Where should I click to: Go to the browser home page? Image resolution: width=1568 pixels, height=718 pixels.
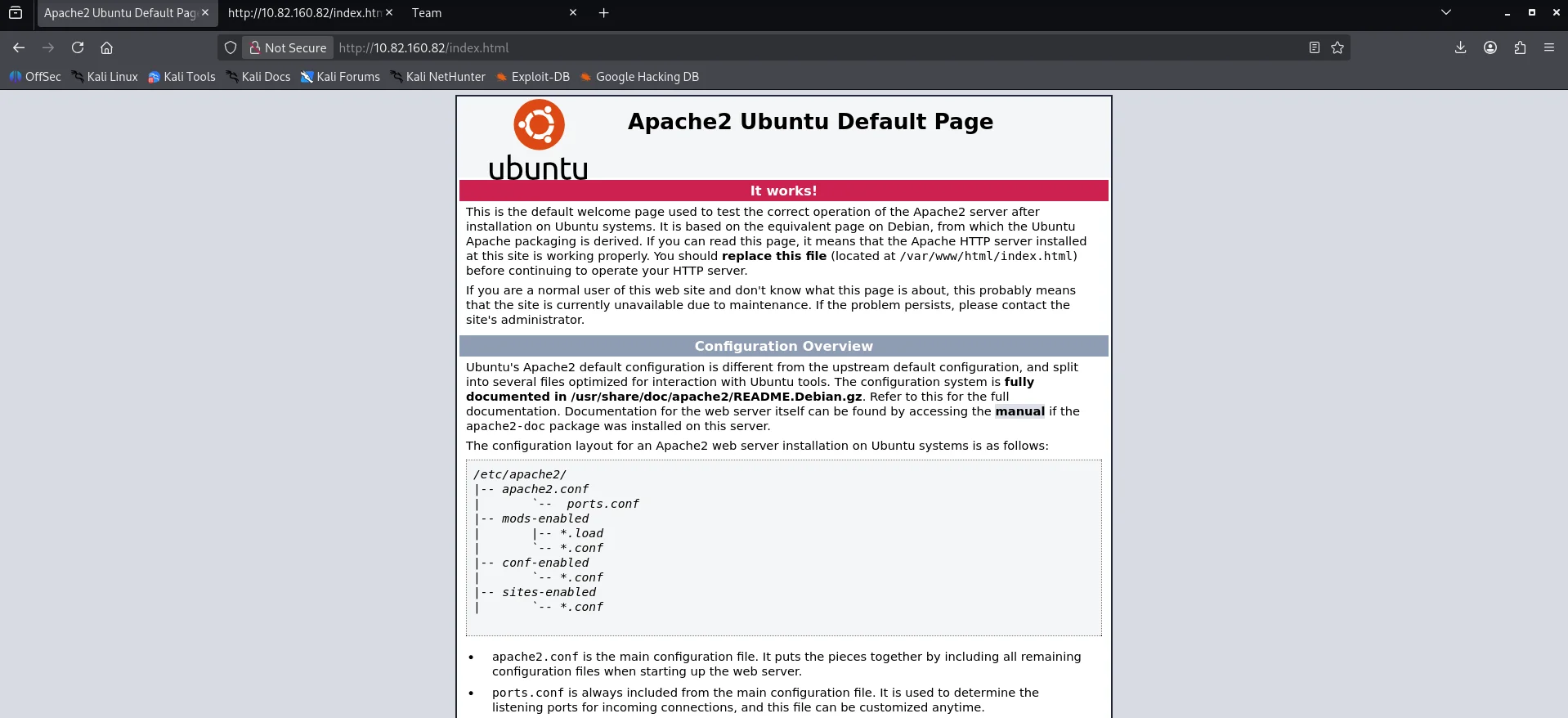pyautogui.click(x=106, y=47)
